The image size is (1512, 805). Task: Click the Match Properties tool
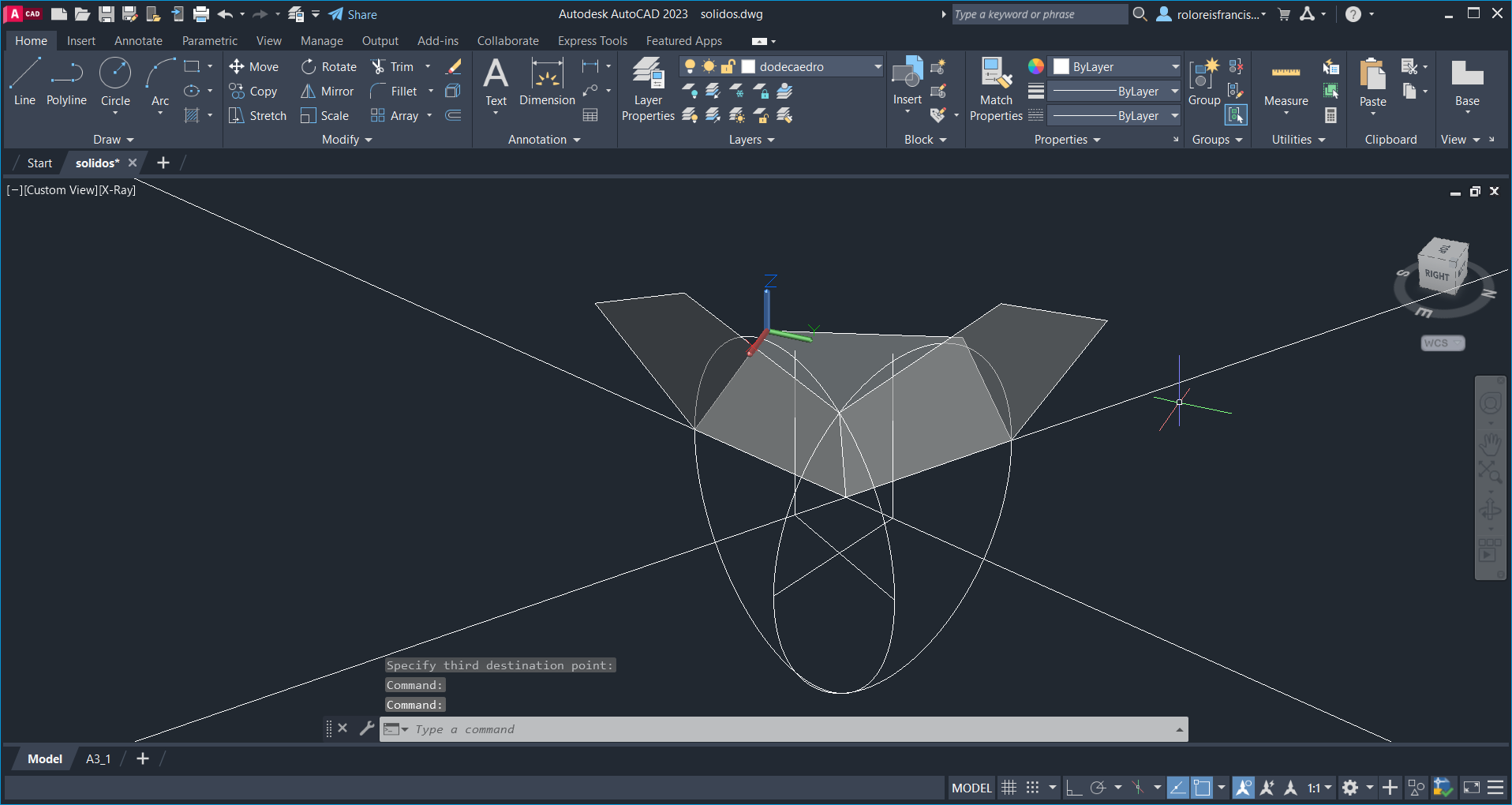point(996,88)
